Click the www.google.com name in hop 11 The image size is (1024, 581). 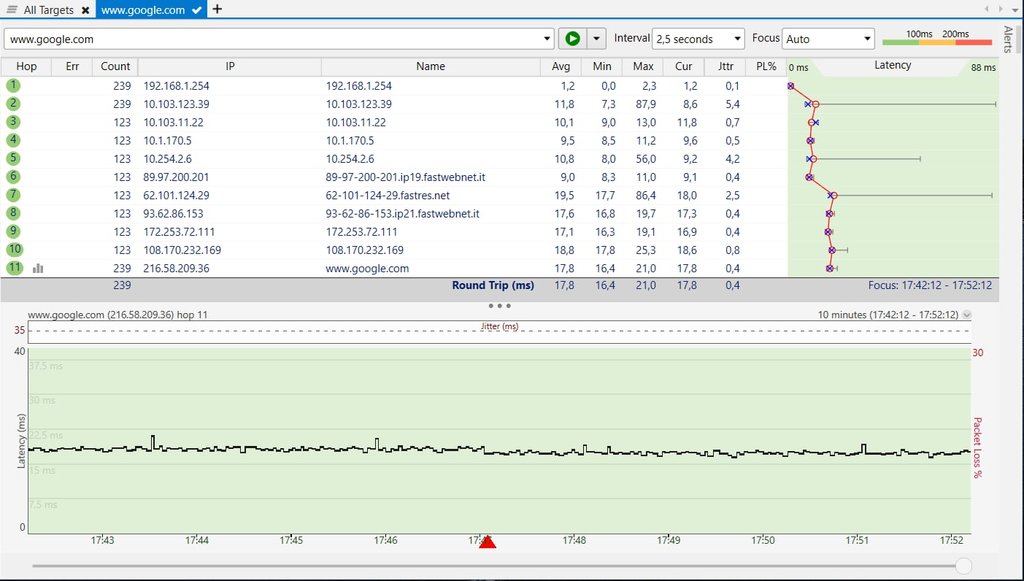pos(367,268)
